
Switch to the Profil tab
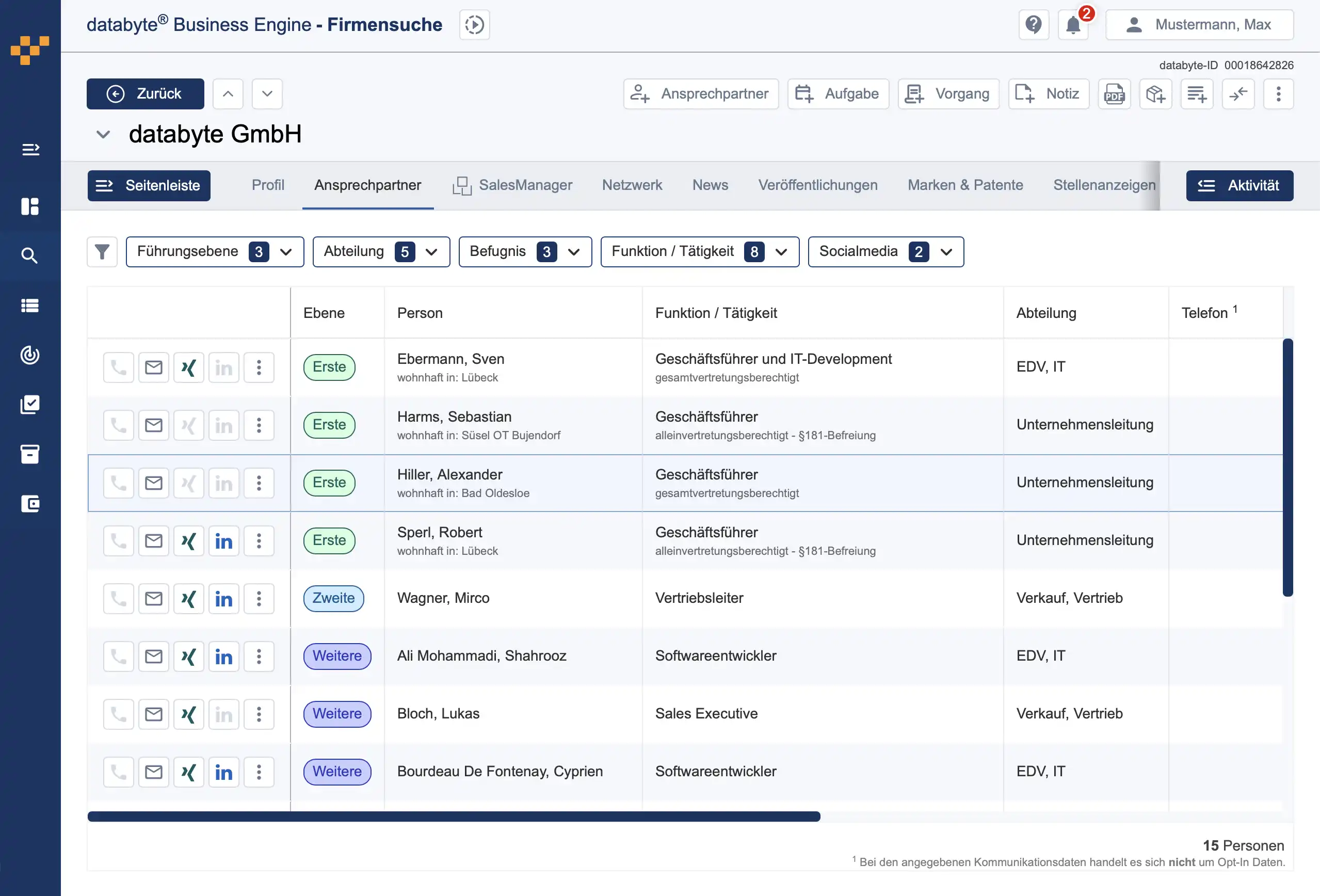pyautogui.click(x=267, y=185)
